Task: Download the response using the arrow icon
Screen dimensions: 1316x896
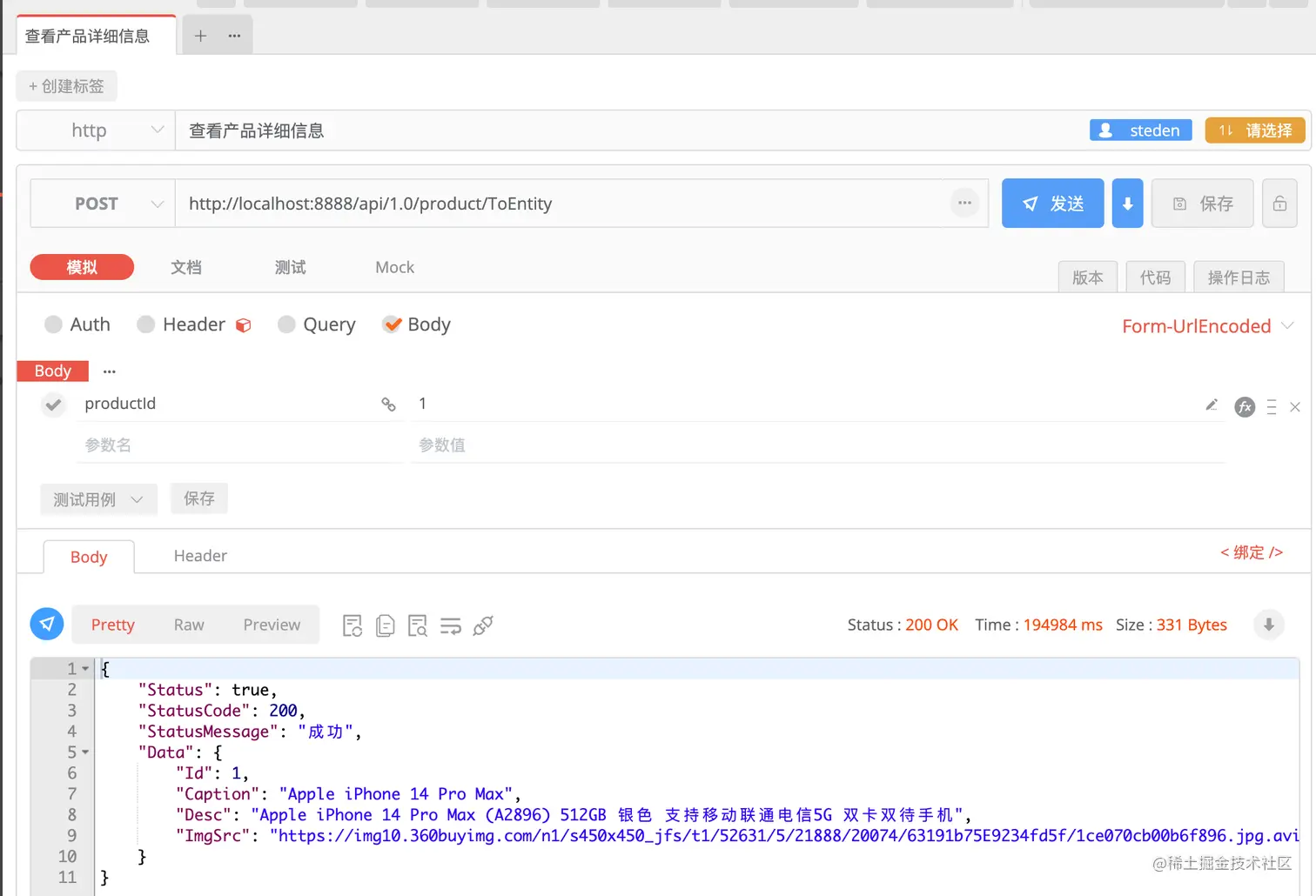Action: pos(1269,625)
